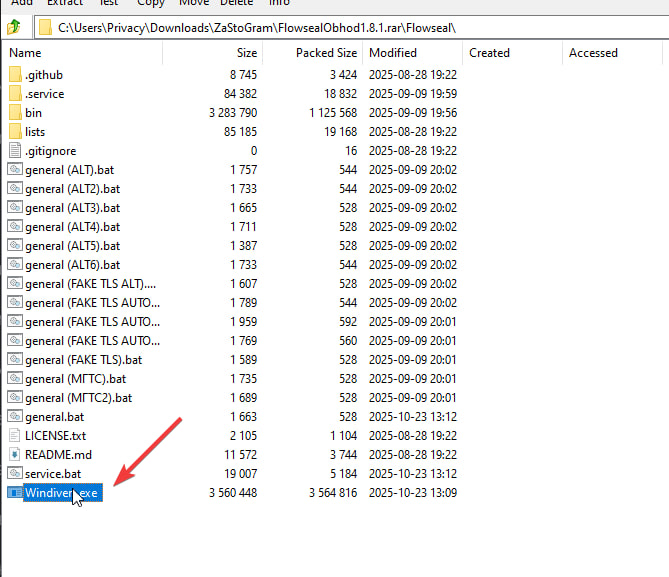
Task: Click the general (FAKE TLS).bat file icon
Action: tap(15, 359)
